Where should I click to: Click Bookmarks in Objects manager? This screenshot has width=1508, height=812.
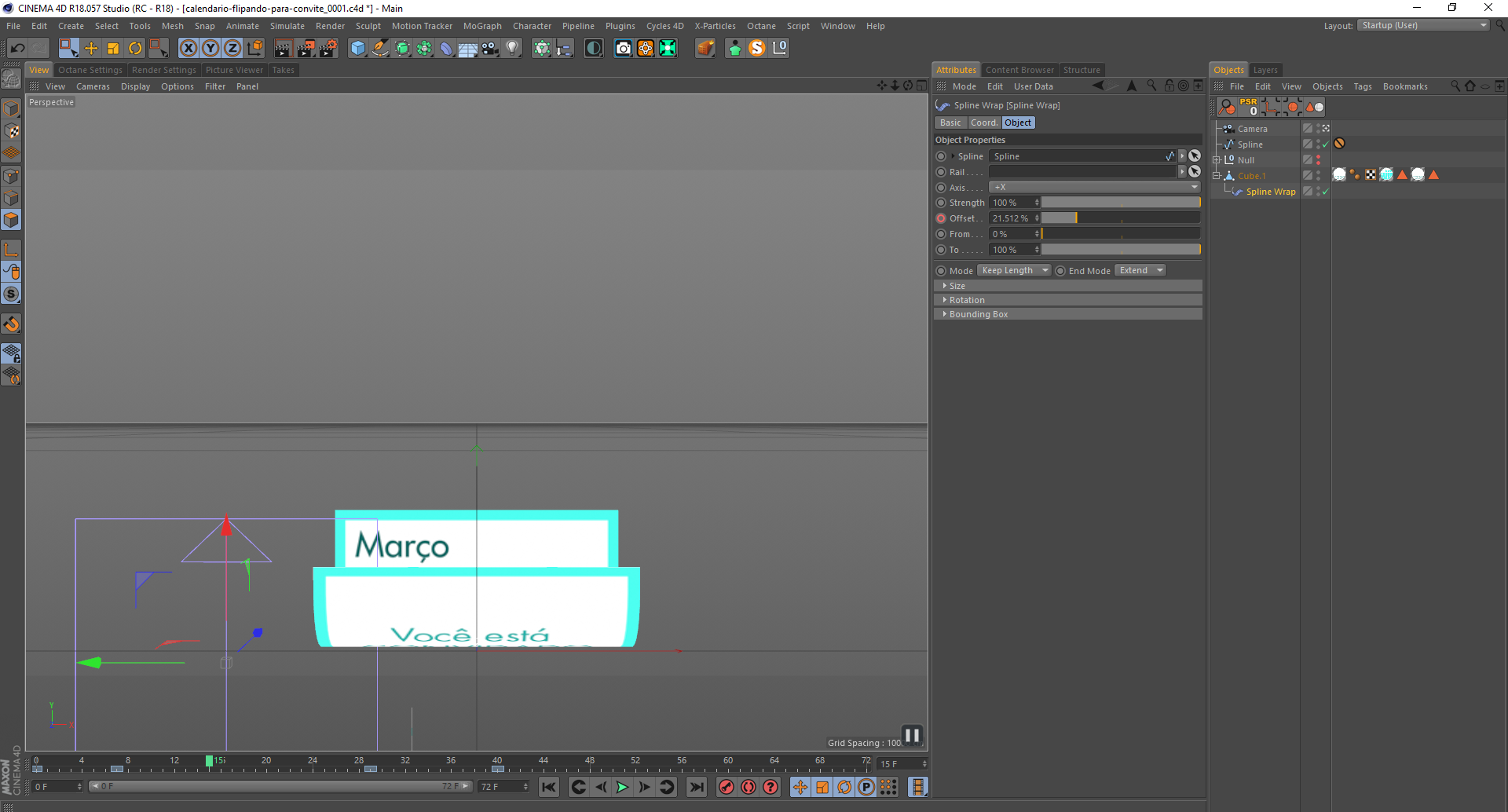point(1405,86)
